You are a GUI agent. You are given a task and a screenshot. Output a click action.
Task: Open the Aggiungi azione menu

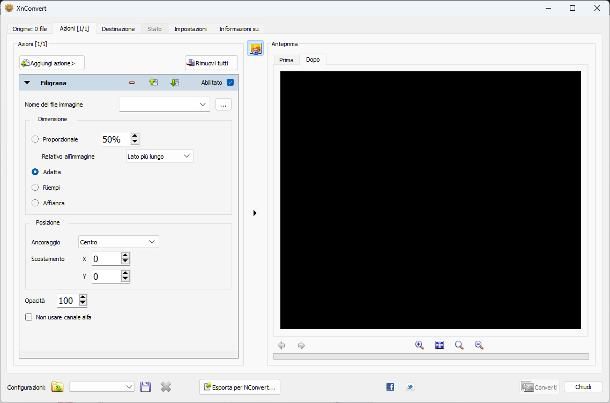(x=52, y=63)
